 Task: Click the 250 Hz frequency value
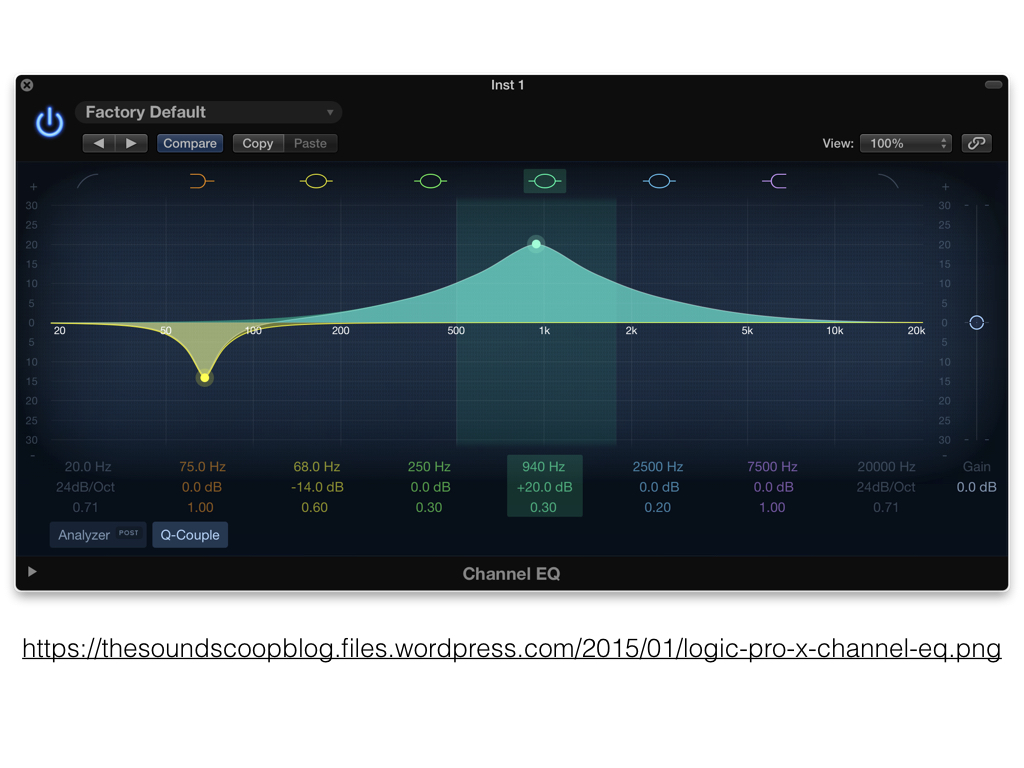(x=429, y=466)
